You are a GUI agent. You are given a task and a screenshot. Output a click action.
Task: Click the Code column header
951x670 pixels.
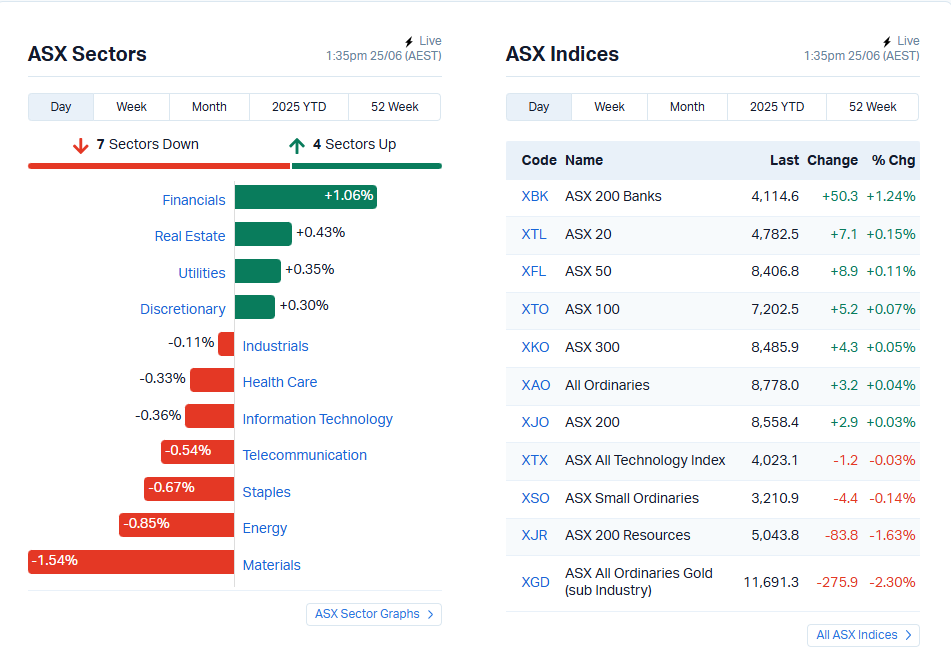click(x=539, y=160)
